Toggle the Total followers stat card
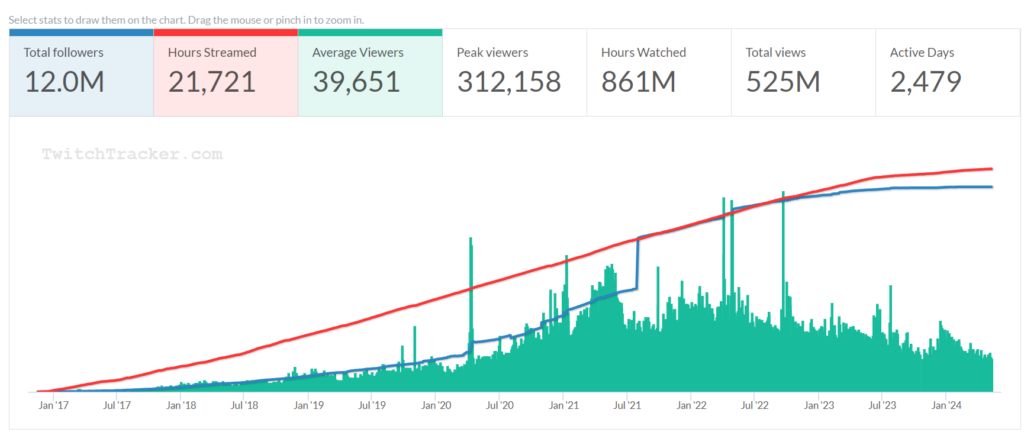This screenshot has height=432, width=1024. coord(81,70)
